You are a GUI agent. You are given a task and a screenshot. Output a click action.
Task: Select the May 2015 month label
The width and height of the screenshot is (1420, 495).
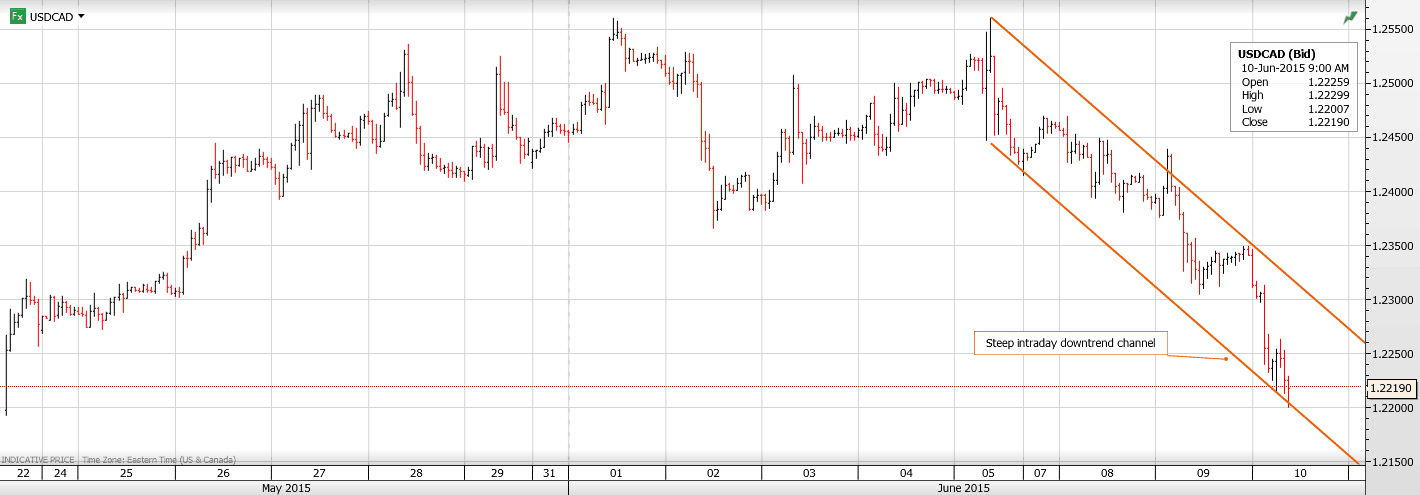(x=285, y=488)
